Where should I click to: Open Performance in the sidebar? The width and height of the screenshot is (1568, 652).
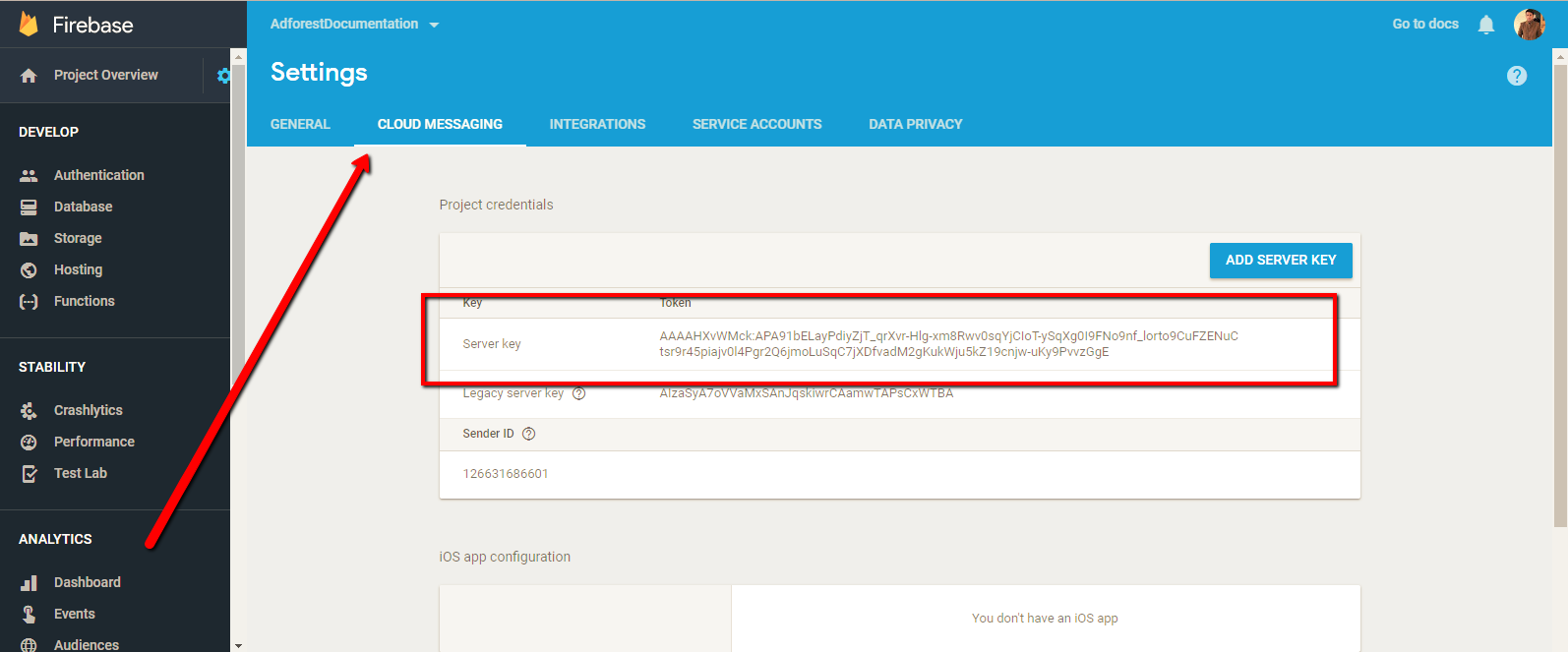(x=94, y=442)
